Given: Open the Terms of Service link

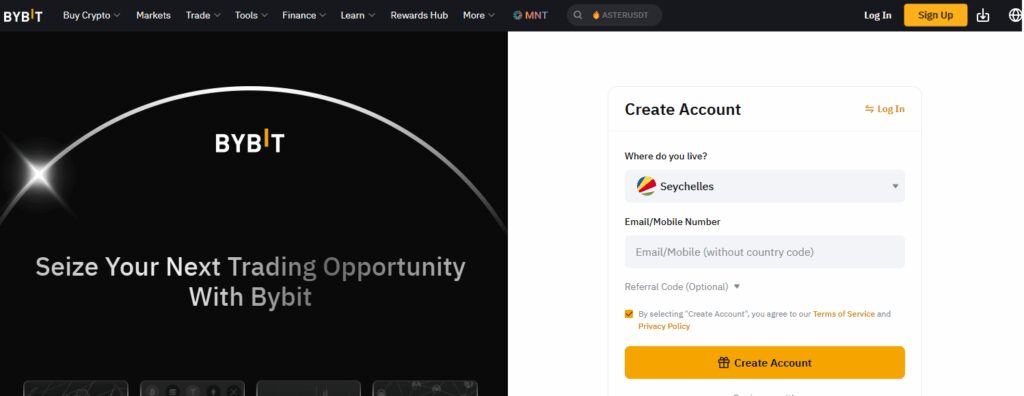Looking at the screenshot, I should click(x=843, y=314).
